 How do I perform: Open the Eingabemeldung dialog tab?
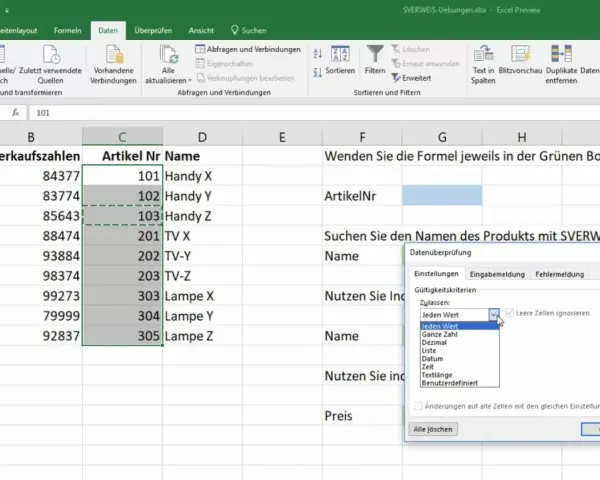tap(497, 274)
